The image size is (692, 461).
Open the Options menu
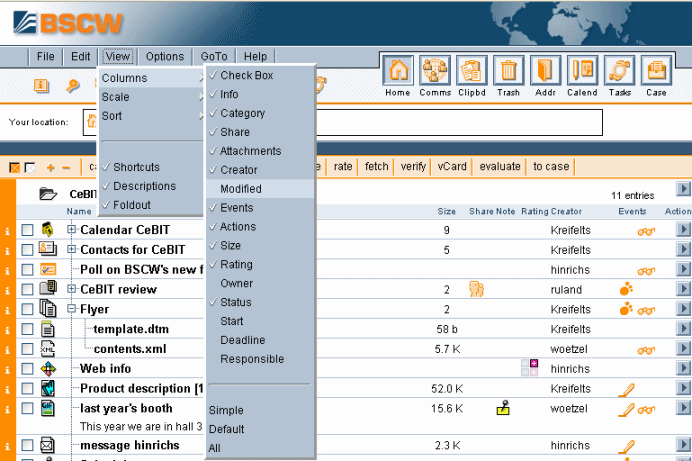165,57
